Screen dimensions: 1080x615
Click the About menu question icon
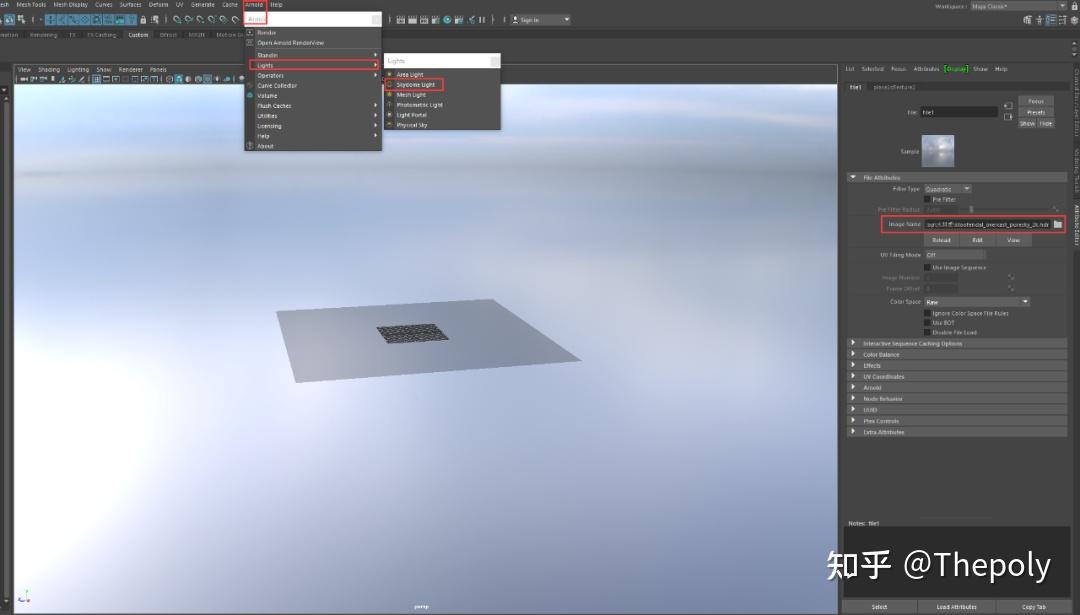(250, 145)
